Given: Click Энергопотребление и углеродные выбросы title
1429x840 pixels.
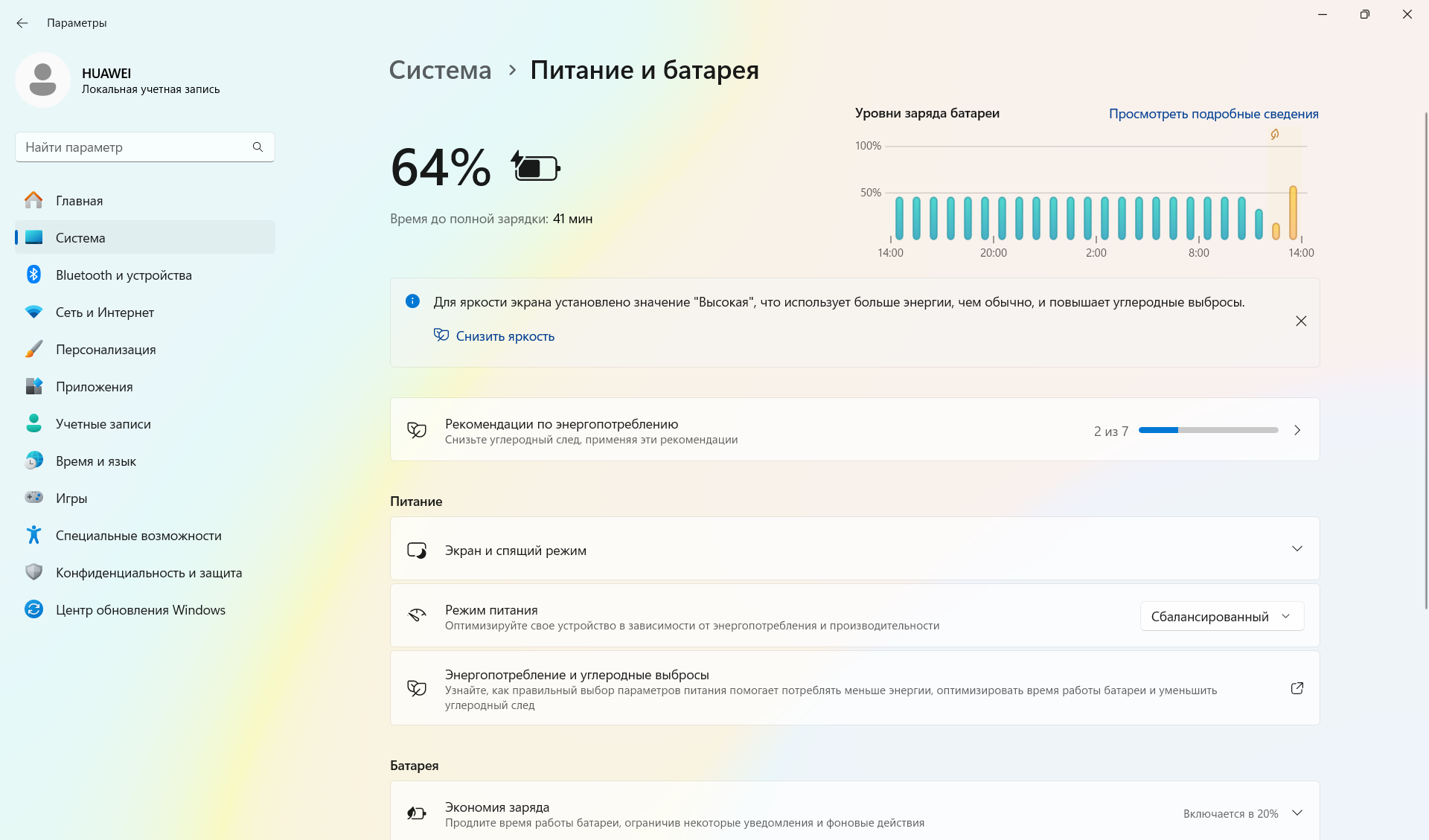Looking at the screenshot, I should click(x=577, y=675).
